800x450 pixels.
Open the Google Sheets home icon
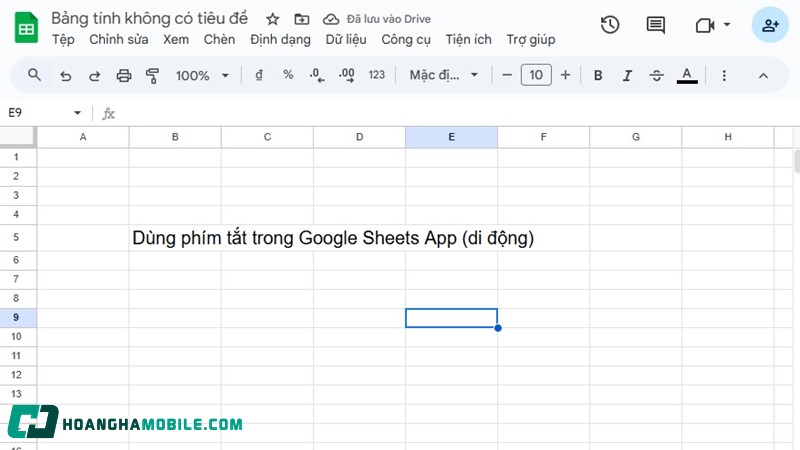(26, 28)
